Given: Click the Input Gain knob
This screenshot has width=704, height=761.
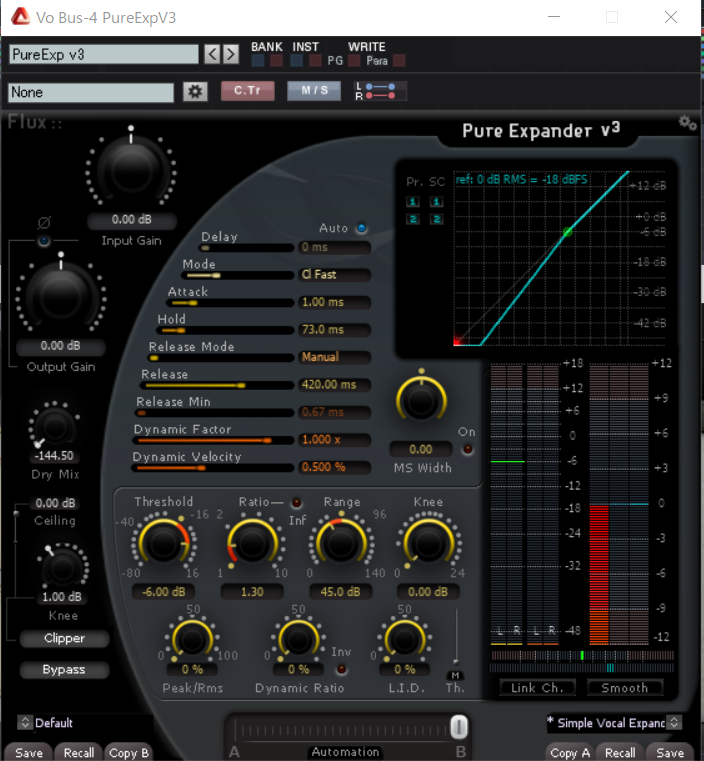Looking at the screenshot, I should [x=131, y=170].
